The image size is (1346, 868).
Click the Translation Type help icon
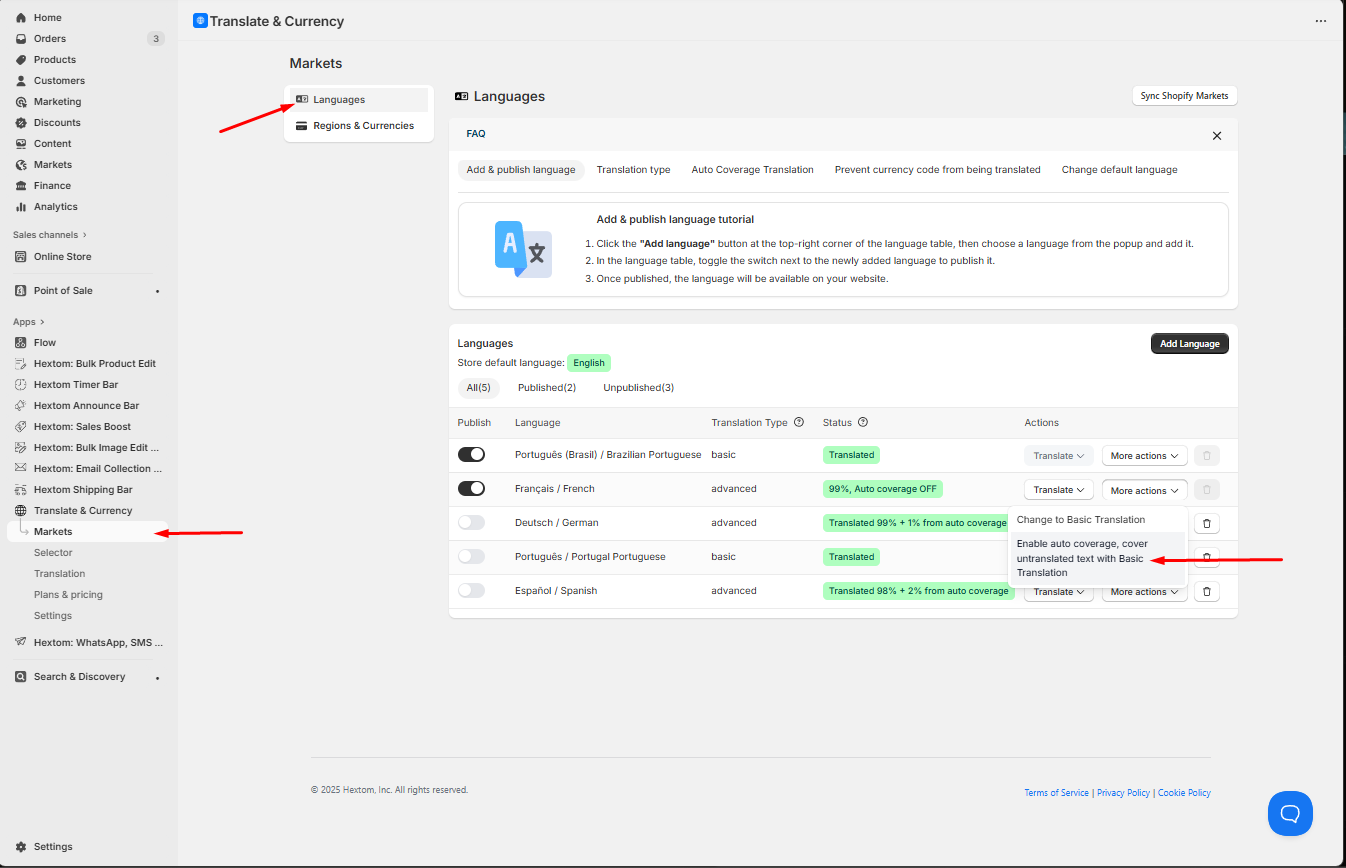pos(799,423)
